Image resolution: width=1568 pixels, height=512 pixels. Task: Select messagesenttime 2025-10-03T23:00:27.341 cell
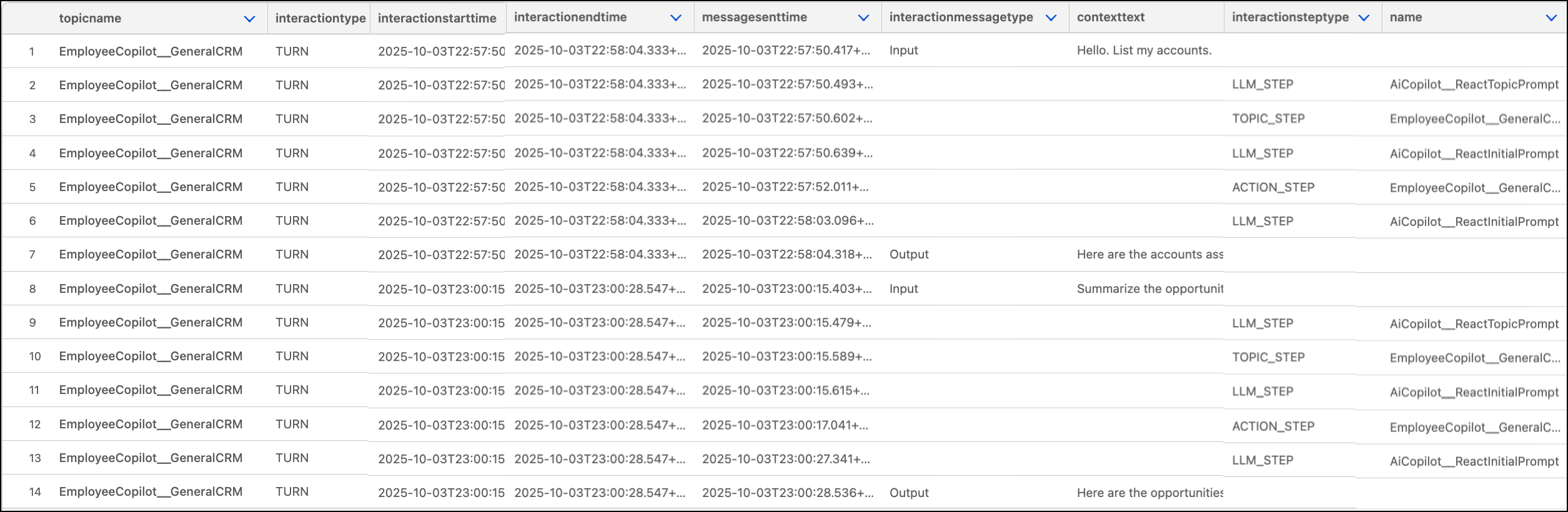point(786,460)
